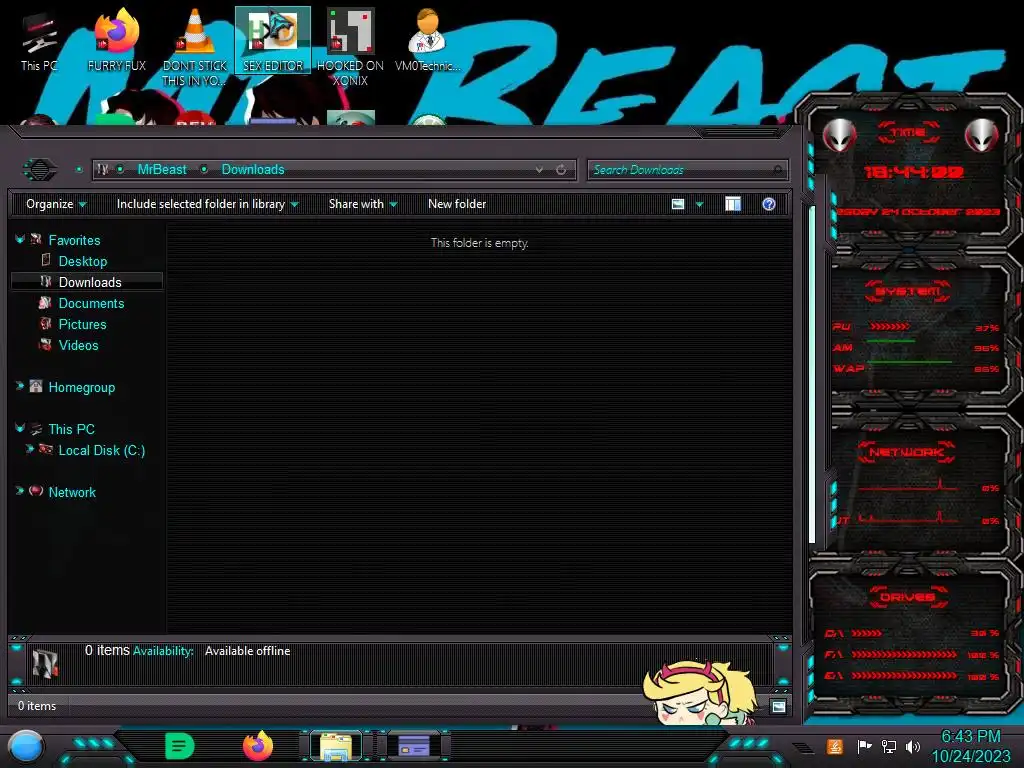Open Documents in navigation pane
The image size is (1024, 768).
click(91, 303)
